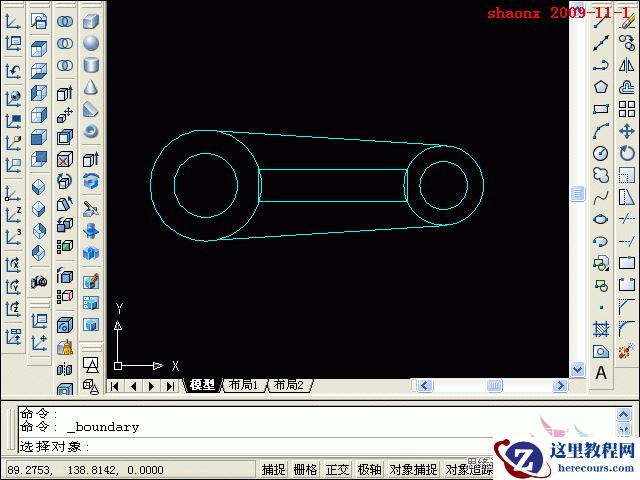
Task: Select the Spline draw tool
Action: click(x=601, y=198)
